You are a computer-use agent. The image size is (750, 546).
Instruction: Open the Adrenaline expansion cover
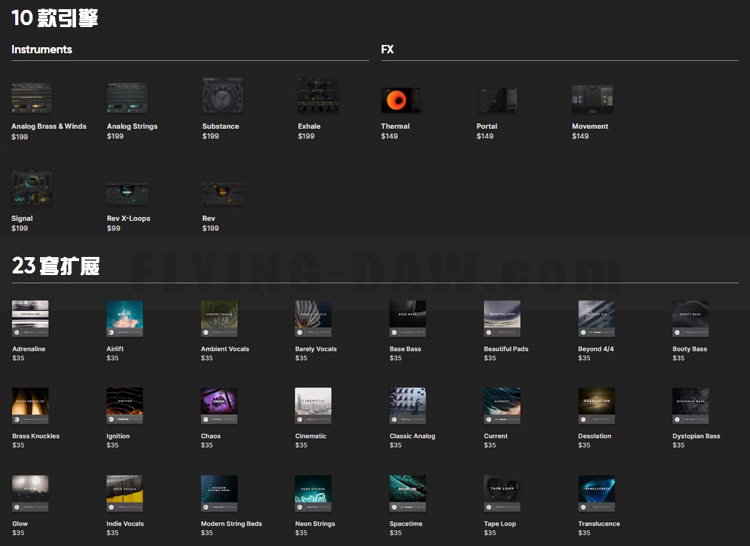tap(30, 318)
